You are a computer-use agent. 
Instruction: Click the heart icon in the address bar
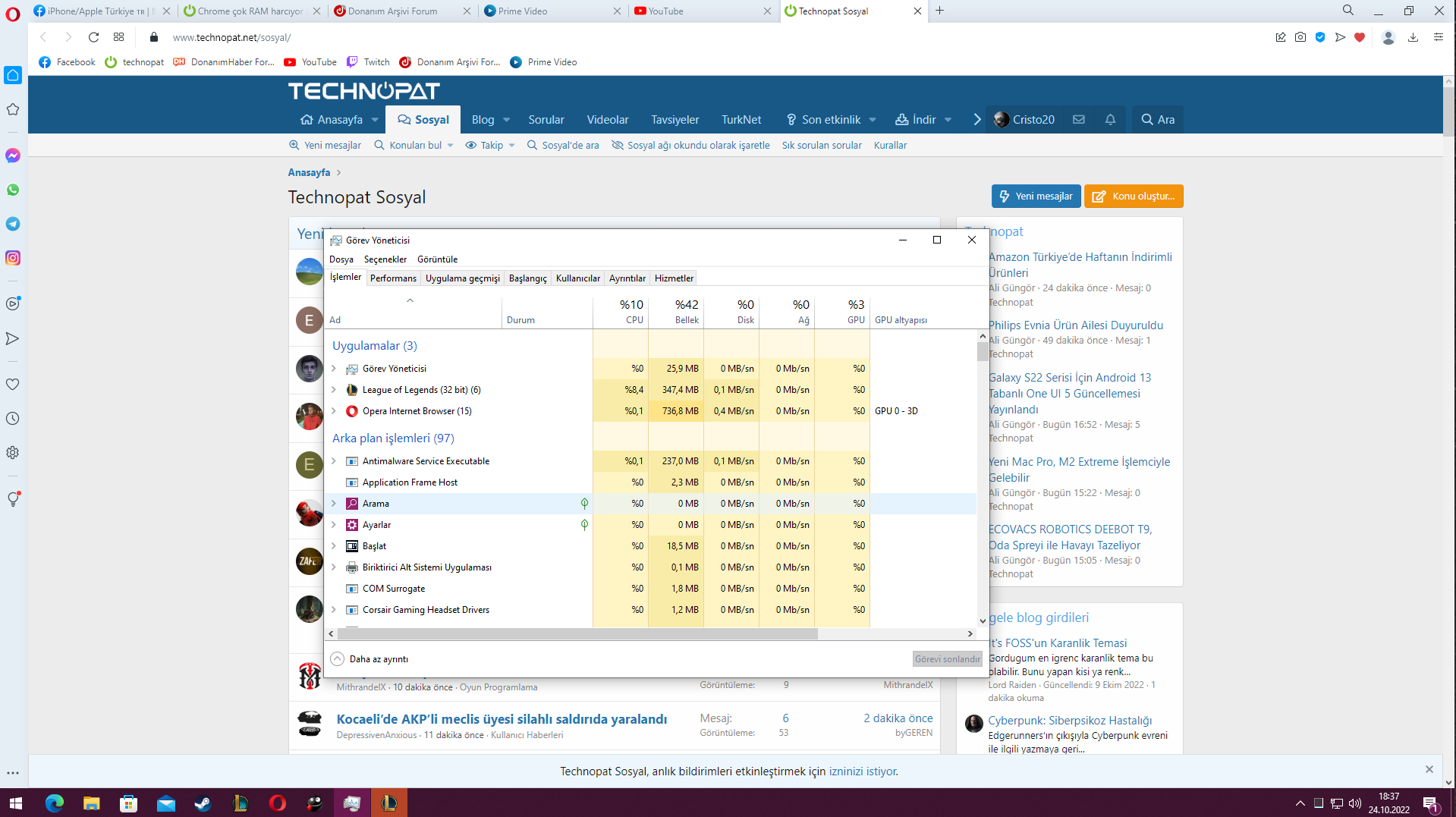tap(1360, 37)
